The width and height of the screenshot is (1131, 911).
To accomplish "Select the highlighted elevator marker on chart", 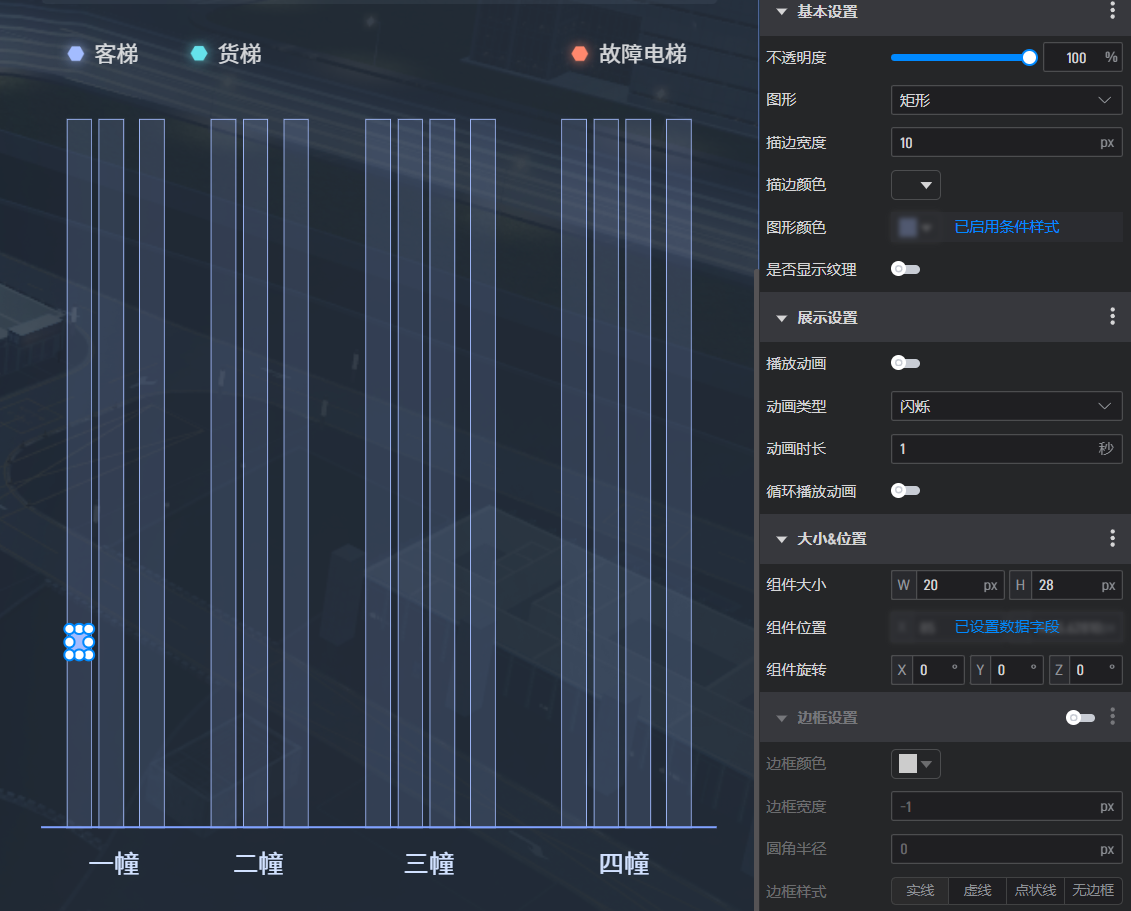I will [x=79, y=642].
